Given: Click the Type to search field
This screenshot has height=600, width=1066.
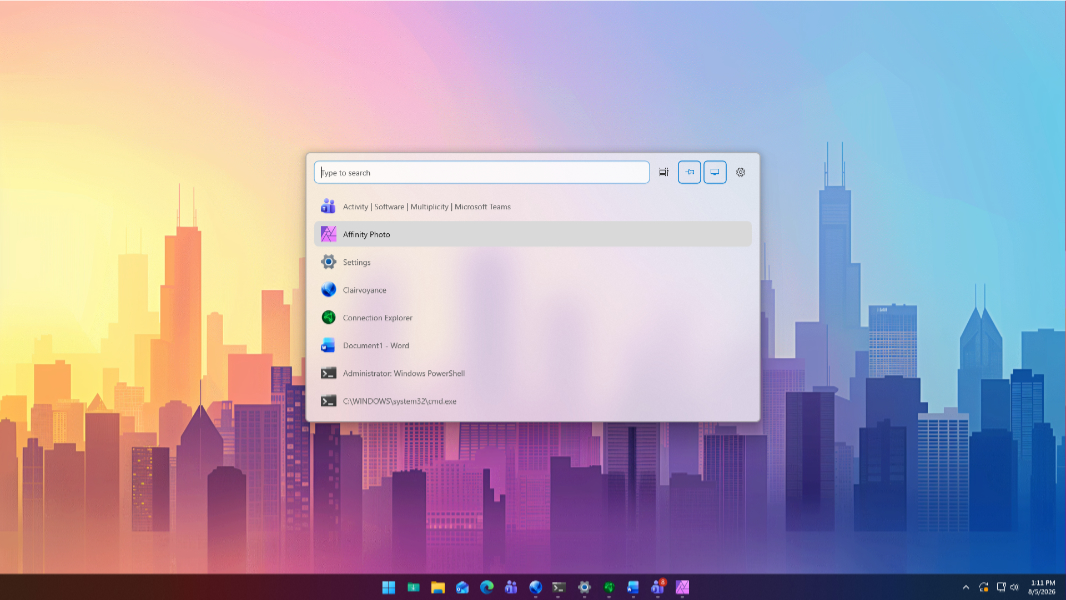Looking at the screenshot, I should [x=481, y=173].
